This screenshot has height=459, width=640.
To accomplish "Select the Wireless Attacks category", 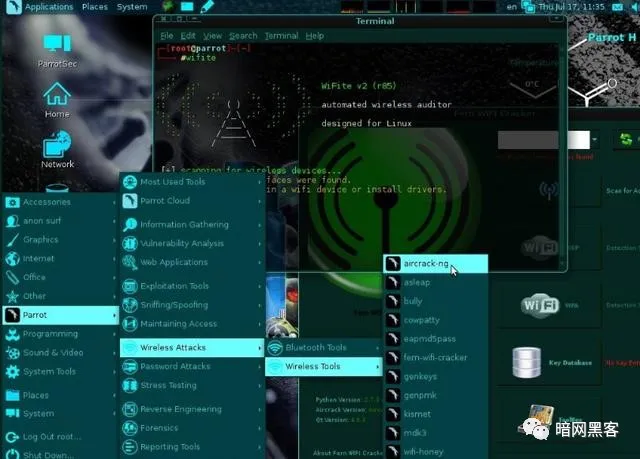I will 192,348.
